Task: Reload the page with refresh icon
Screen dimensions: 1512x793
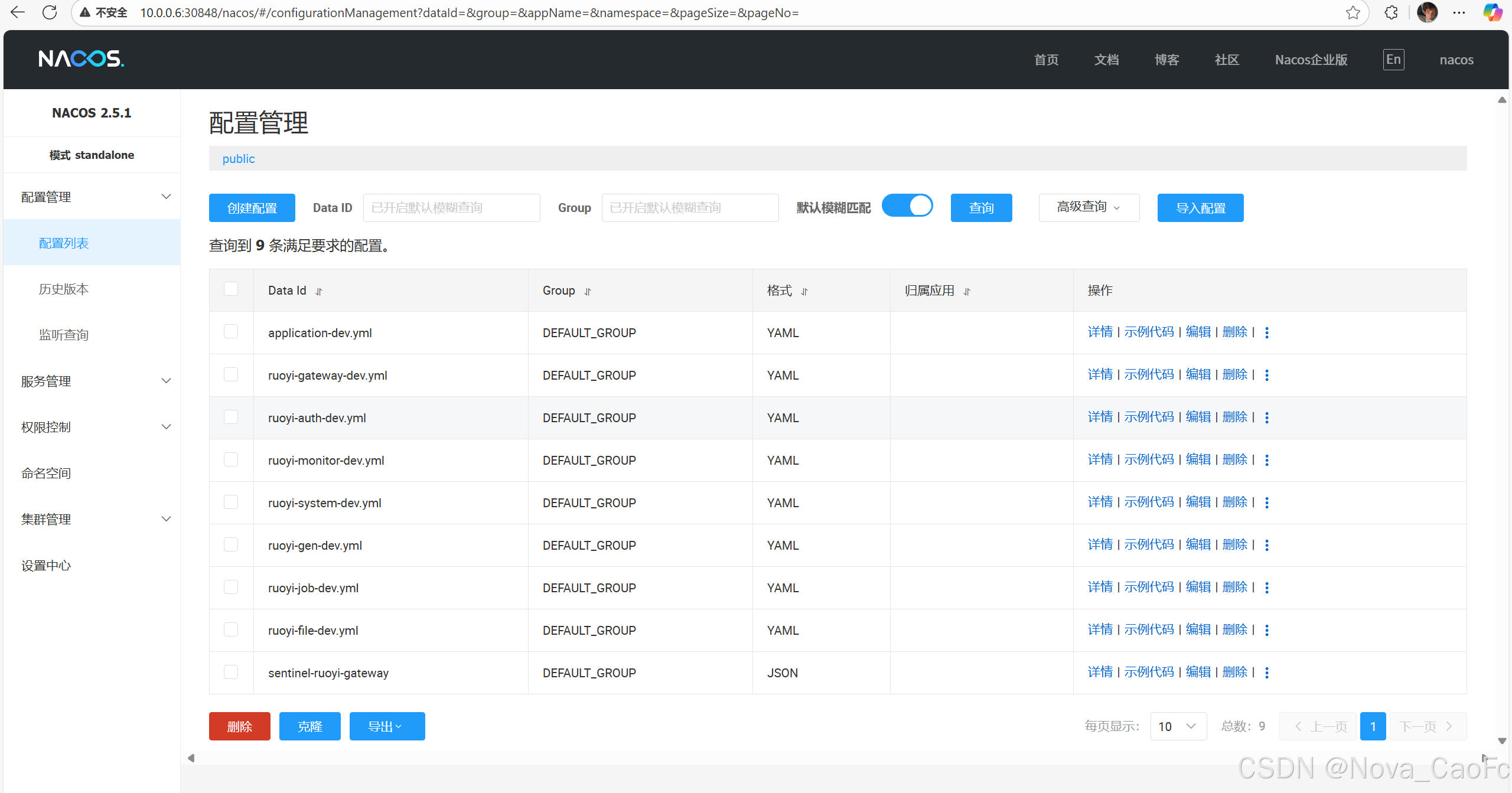Action: [x=50, y=12]
